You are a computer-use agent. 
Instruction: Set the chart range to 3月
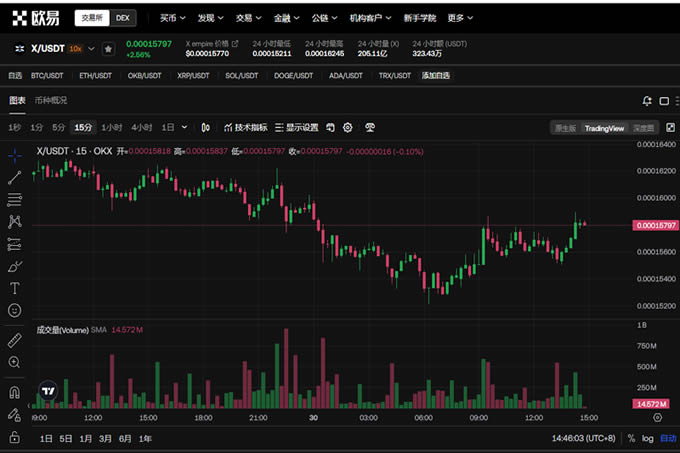[105, 438]
